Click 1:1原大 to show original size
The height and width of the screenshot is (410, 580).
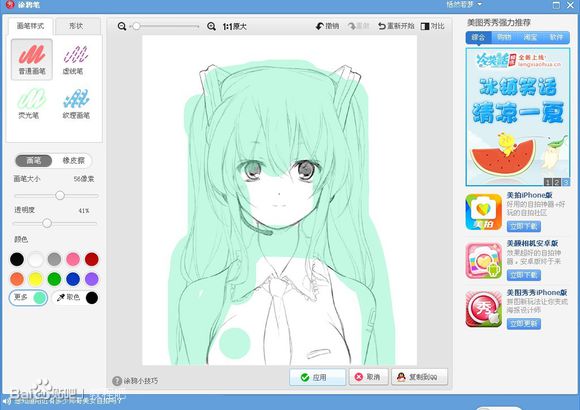tap(235, 27)
